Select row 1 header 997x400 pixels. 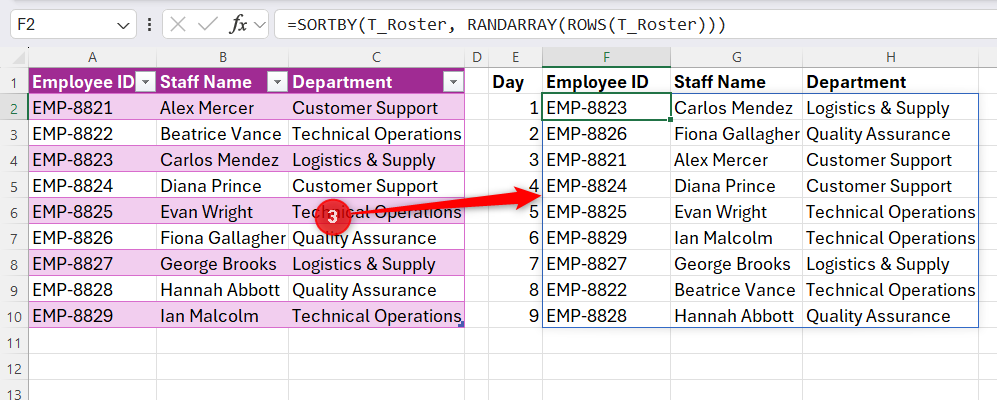(x=14, y=82)
